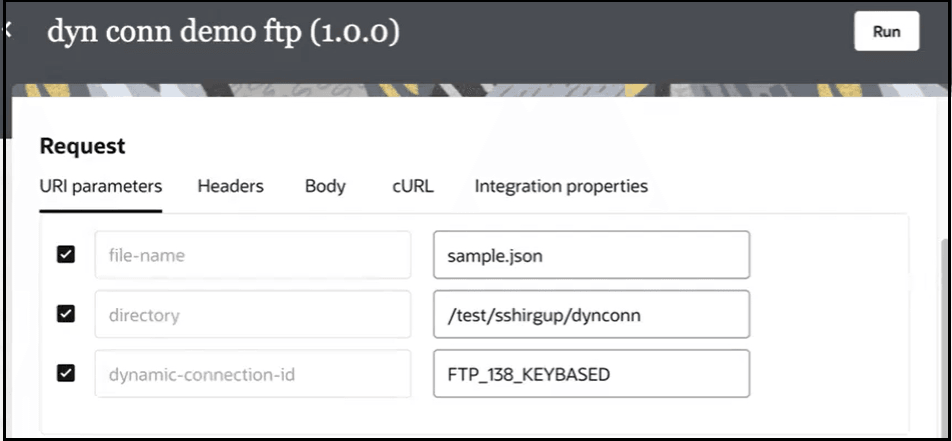Viewport: 952px width, 441px height.
Task: Click the file-name parameter name field
Action: [x=253, y=255]
